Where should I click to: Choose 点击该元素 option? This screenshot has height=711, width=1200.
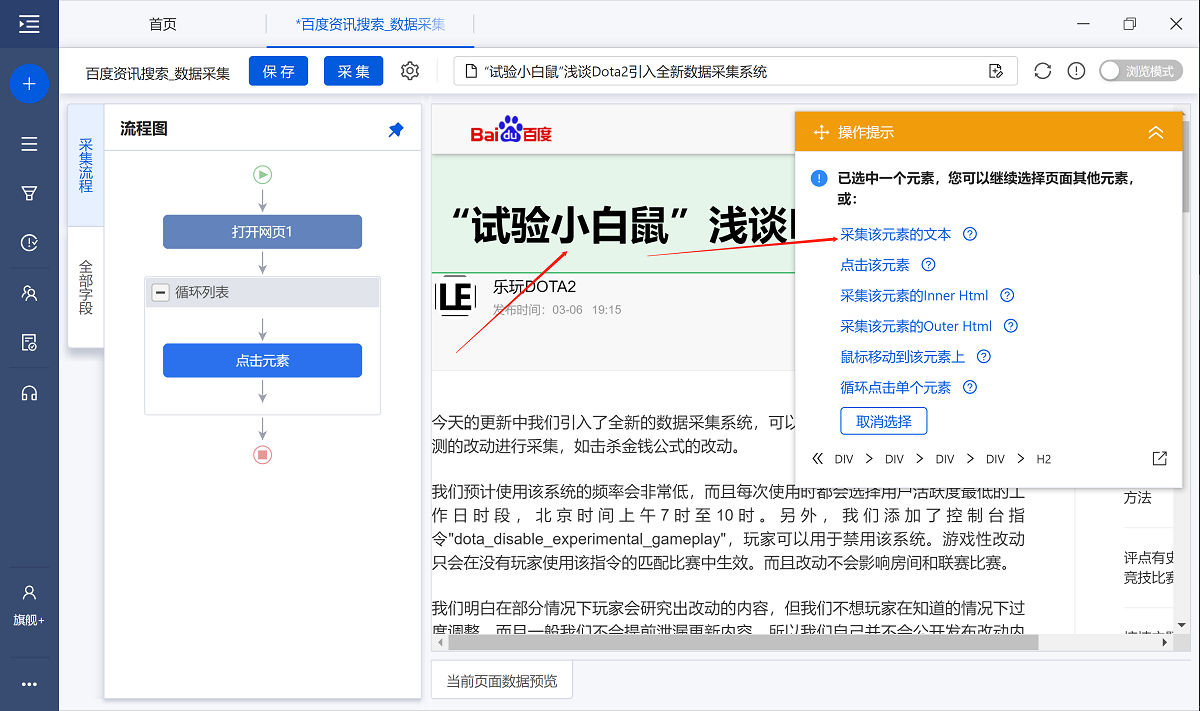[x=875, y=265]
